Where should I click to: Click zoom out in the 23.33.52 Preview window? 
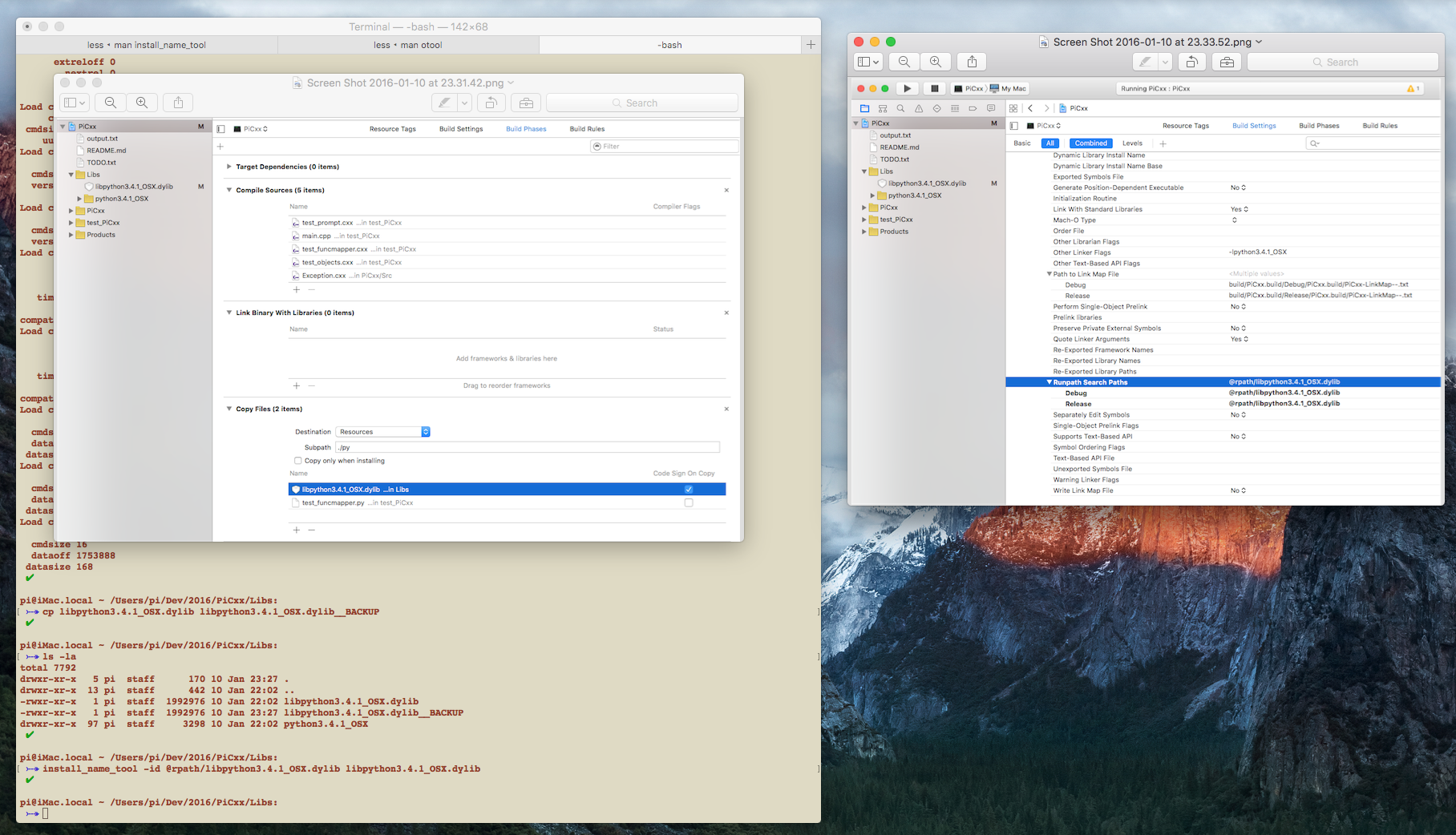[904, 62]
